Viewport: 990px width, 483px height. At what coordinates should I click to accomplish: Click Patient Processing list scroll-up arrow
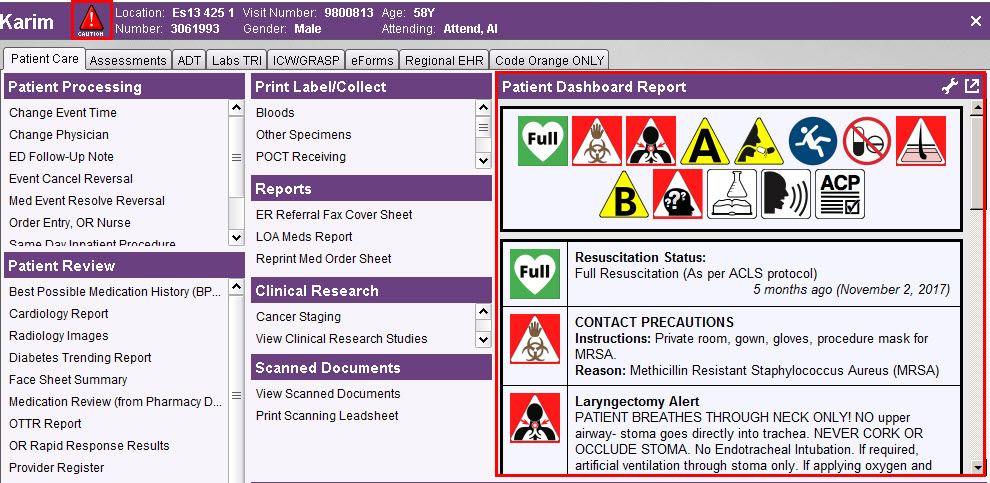[x=236, y=107]
